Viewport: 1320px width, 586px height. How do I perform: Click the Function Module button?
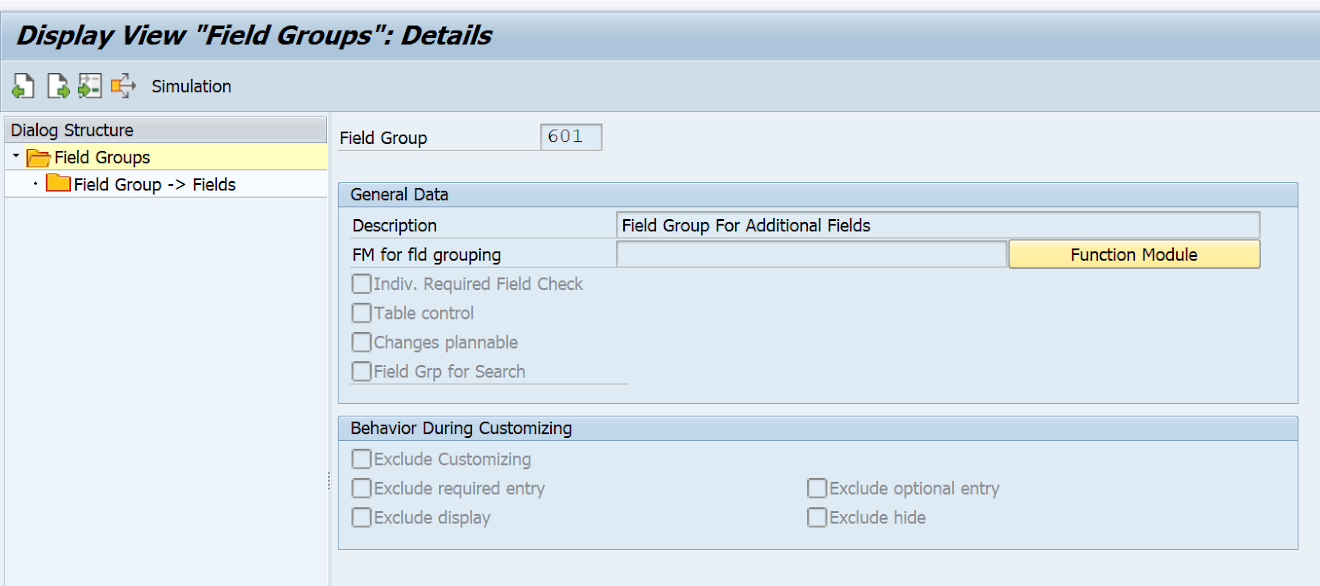pyautogui.click(x=1134, y=254)
